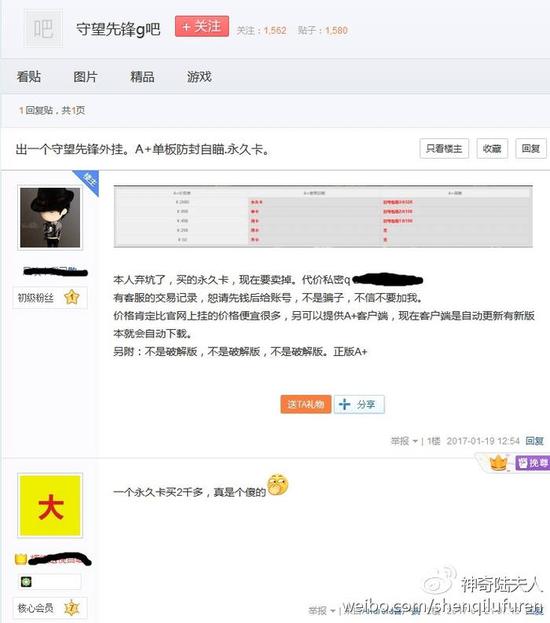The height and width of the screenshot is (623, 550).
Task: Click the level 1 star badge
Action: click(72, 297)
